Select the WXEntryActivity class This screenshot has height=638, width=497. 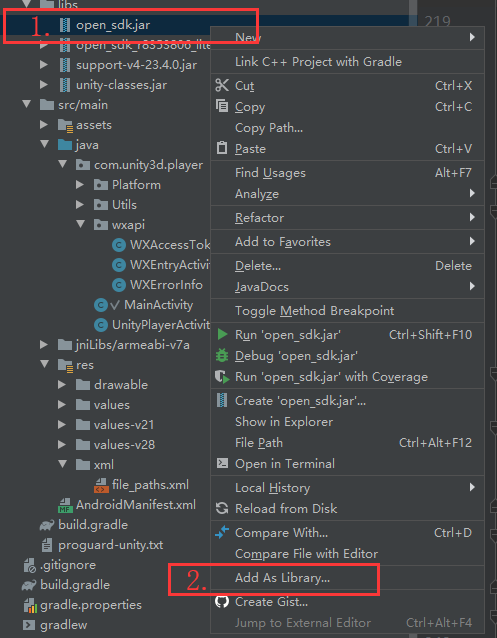[x=170, y=265]
